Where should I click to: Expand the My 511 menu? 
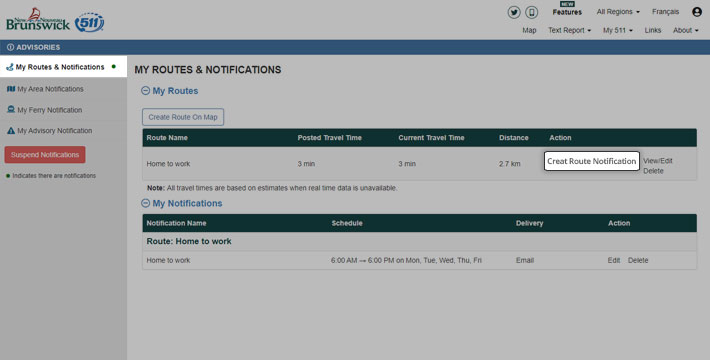point(618,30)
